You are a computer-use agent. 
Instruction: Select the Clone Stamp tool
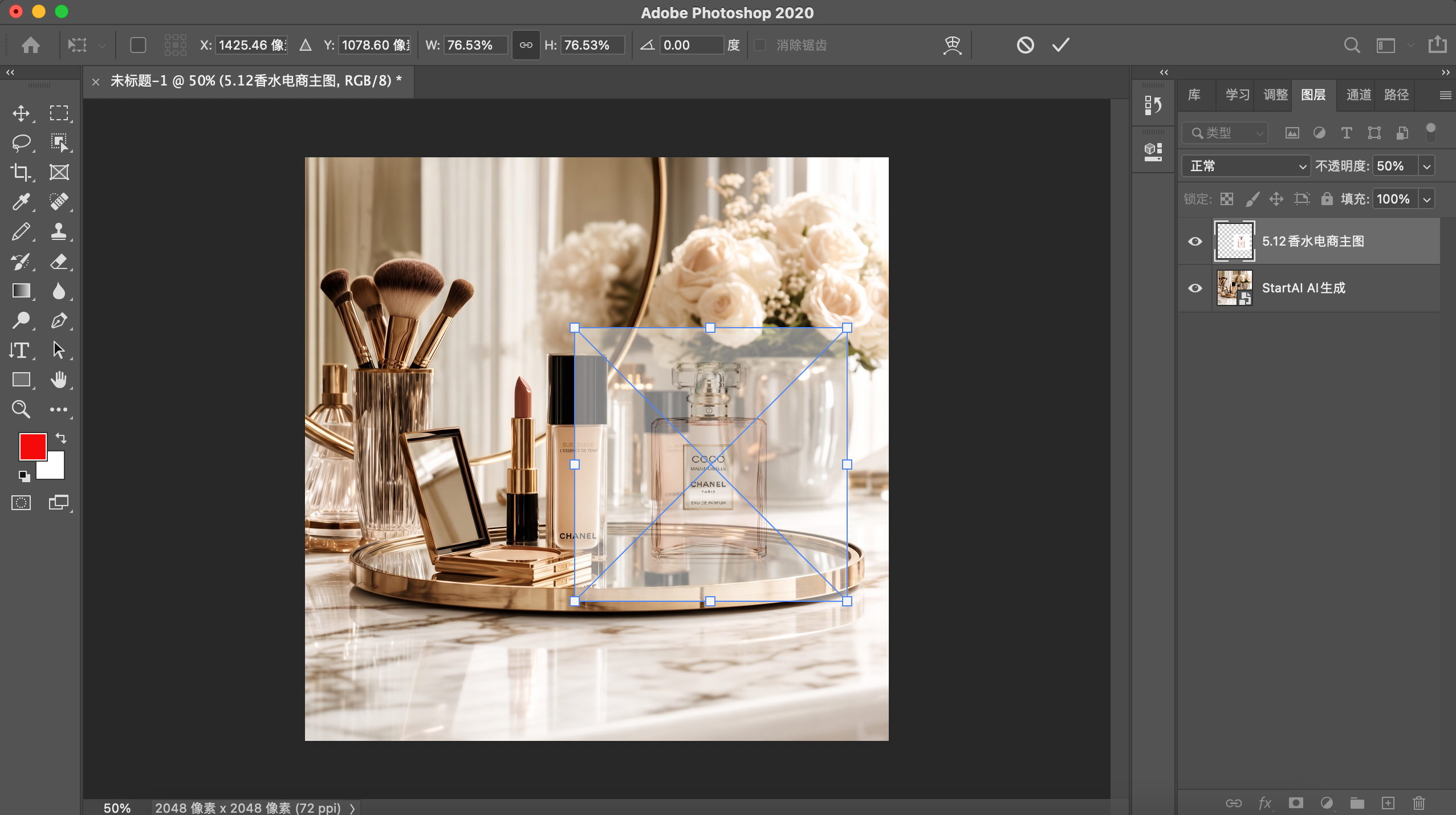59,231
